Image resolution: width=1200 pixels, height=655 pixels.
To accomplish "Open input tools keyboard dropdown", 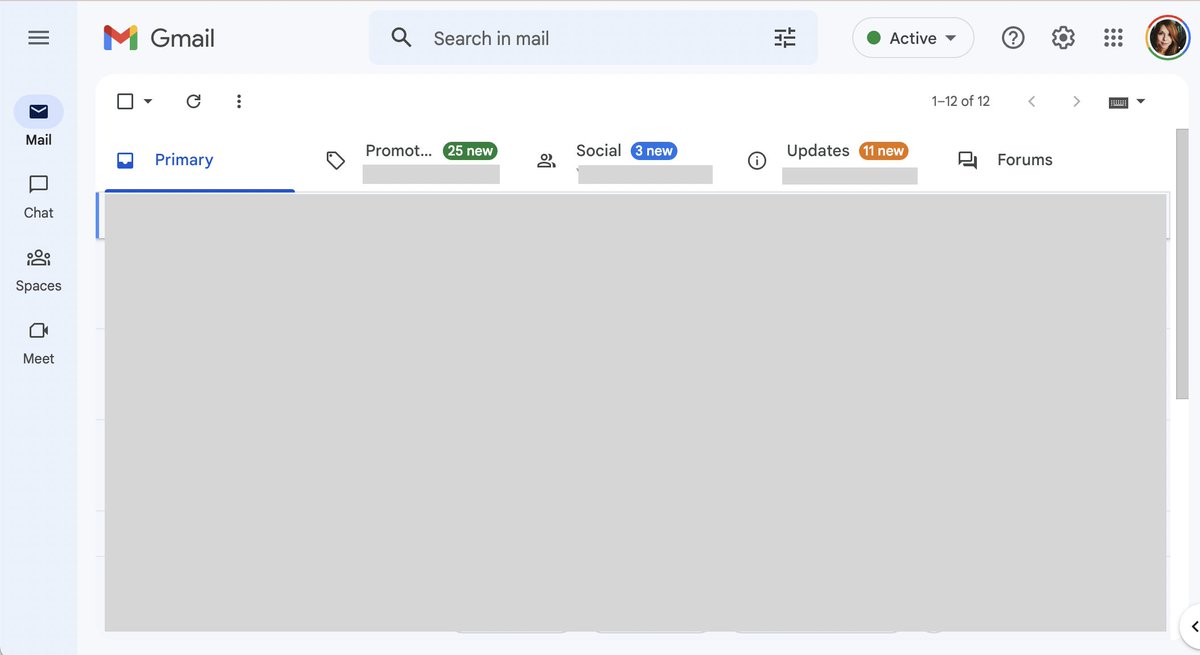I will [x=1127, y=101].
